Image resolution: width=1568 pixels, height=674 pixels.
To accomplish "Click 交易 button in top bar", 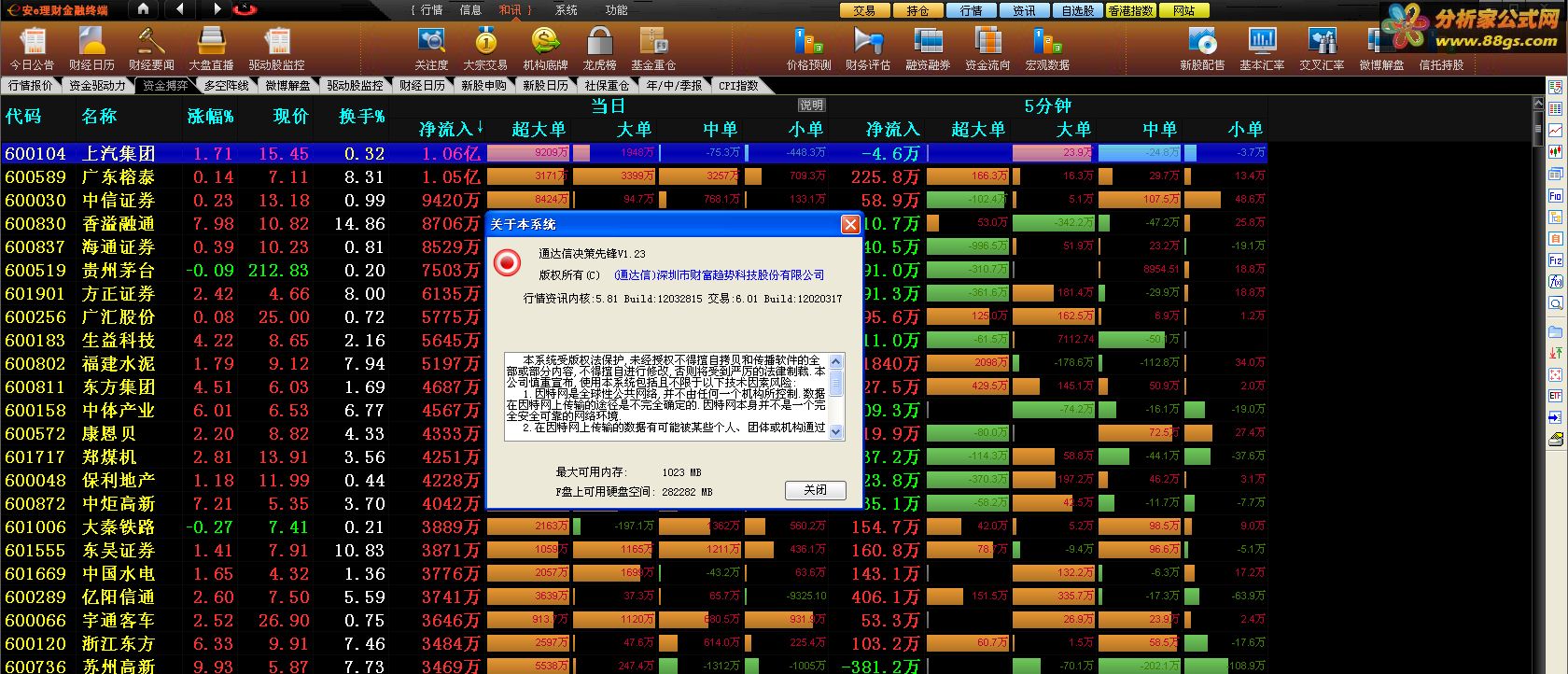I will coord(864,10).
